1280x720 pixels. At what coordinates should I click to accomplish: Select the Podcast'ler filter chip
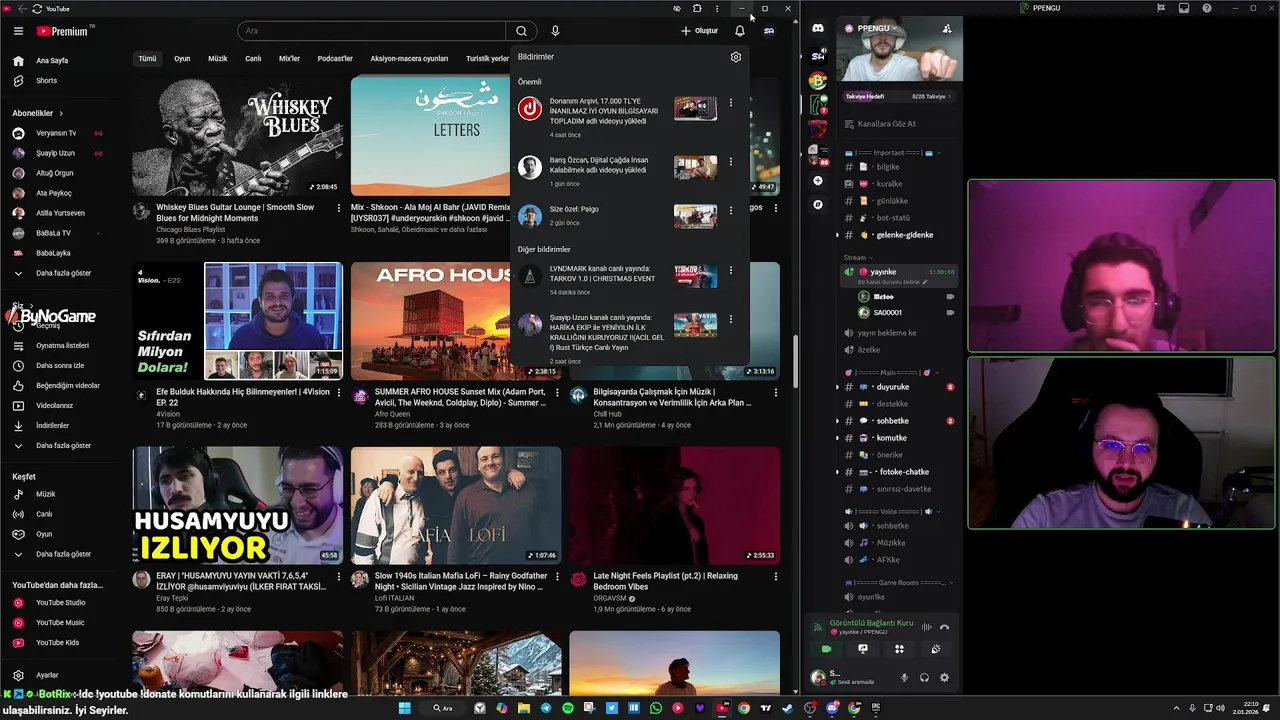pos(335,59)
